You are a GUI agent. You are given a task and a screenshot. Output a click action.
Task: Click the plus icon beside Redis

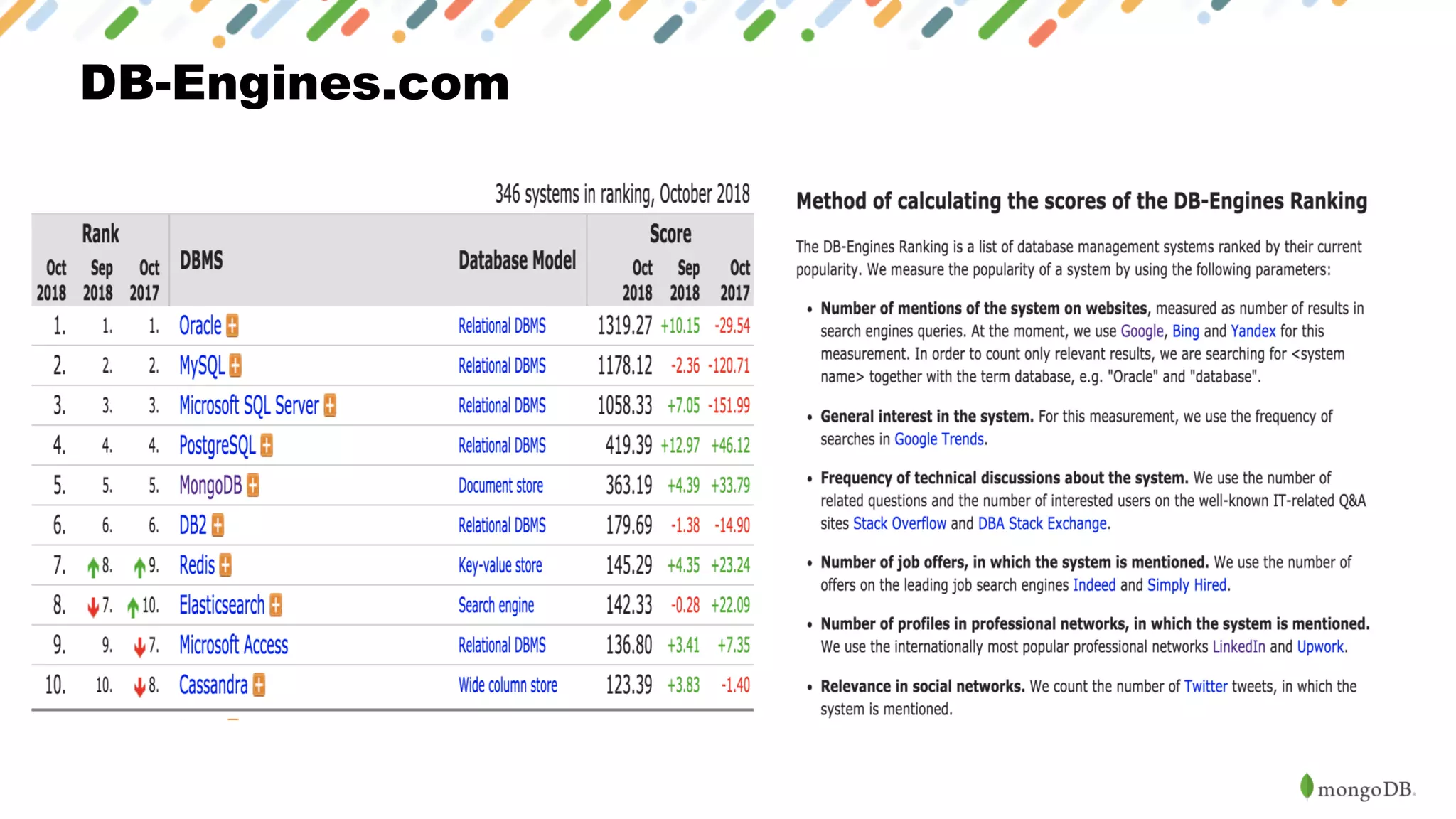coord(225,565)
